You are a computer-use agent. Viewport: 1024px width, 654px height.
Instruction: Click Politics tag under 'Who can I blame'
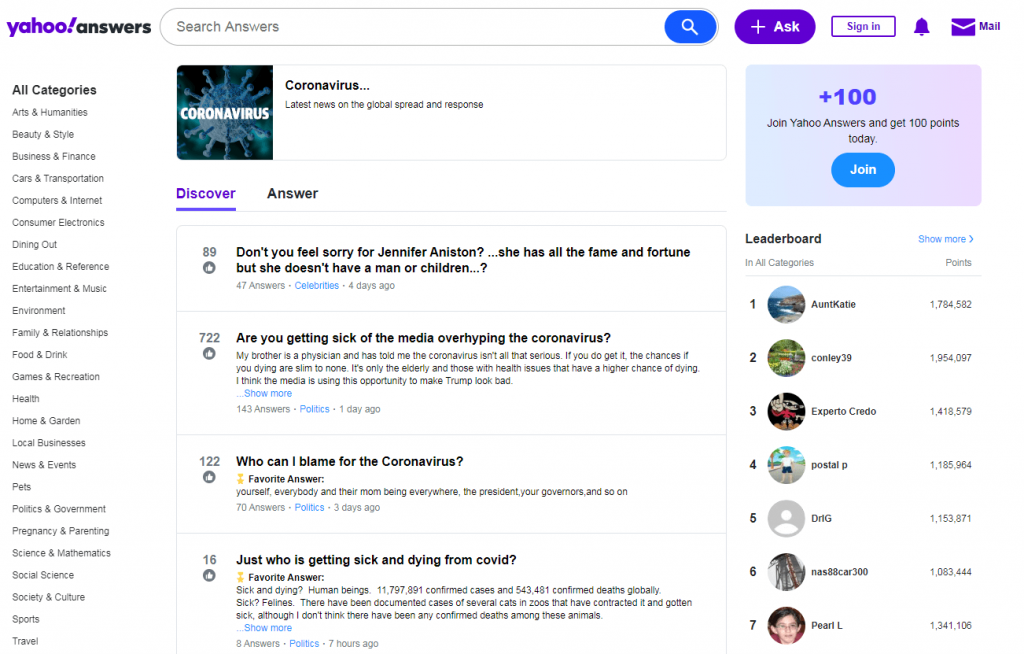(x=309, y=508)
